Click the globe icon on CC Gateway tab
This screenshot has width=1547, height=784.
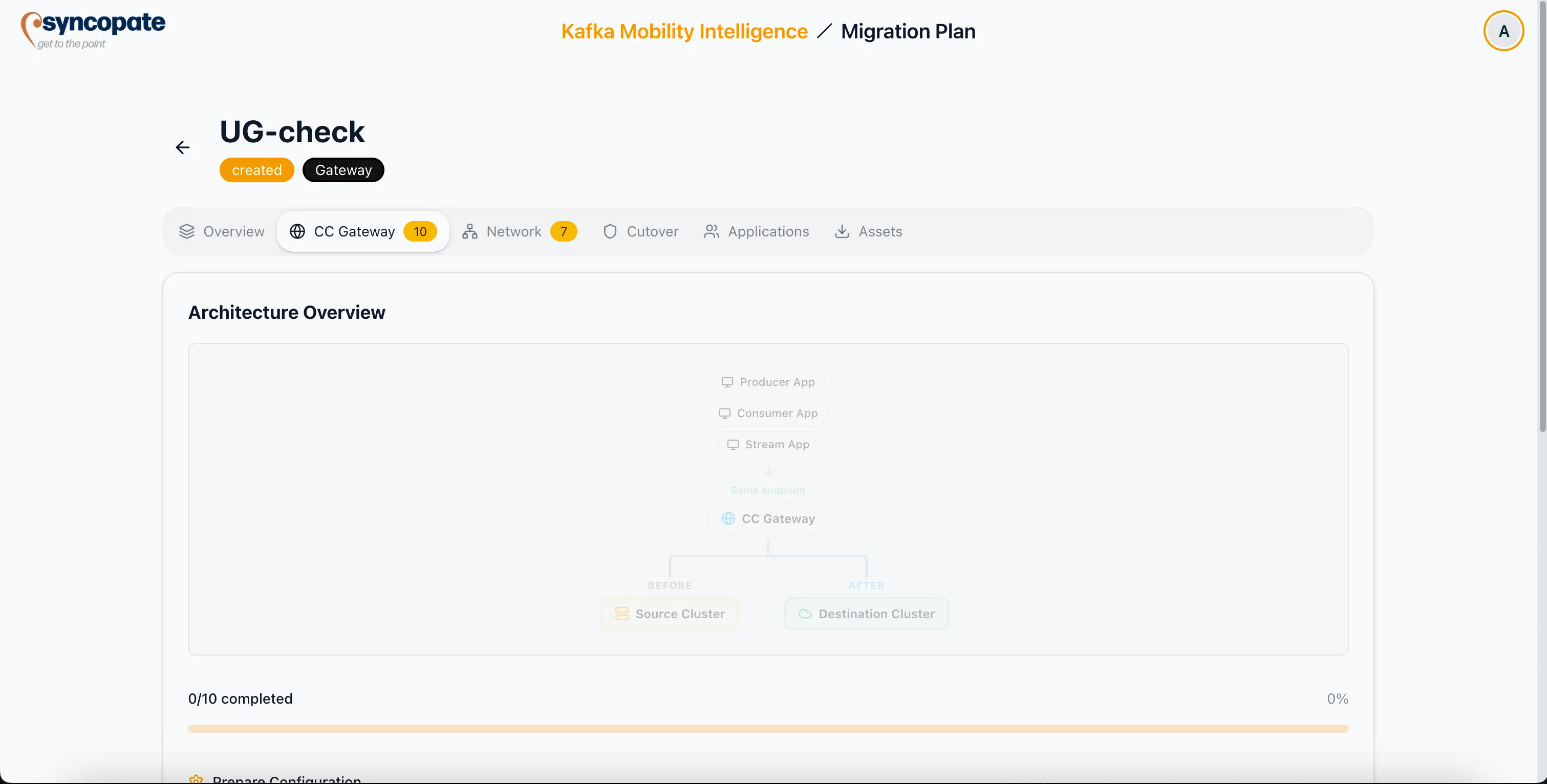point(297,231)
